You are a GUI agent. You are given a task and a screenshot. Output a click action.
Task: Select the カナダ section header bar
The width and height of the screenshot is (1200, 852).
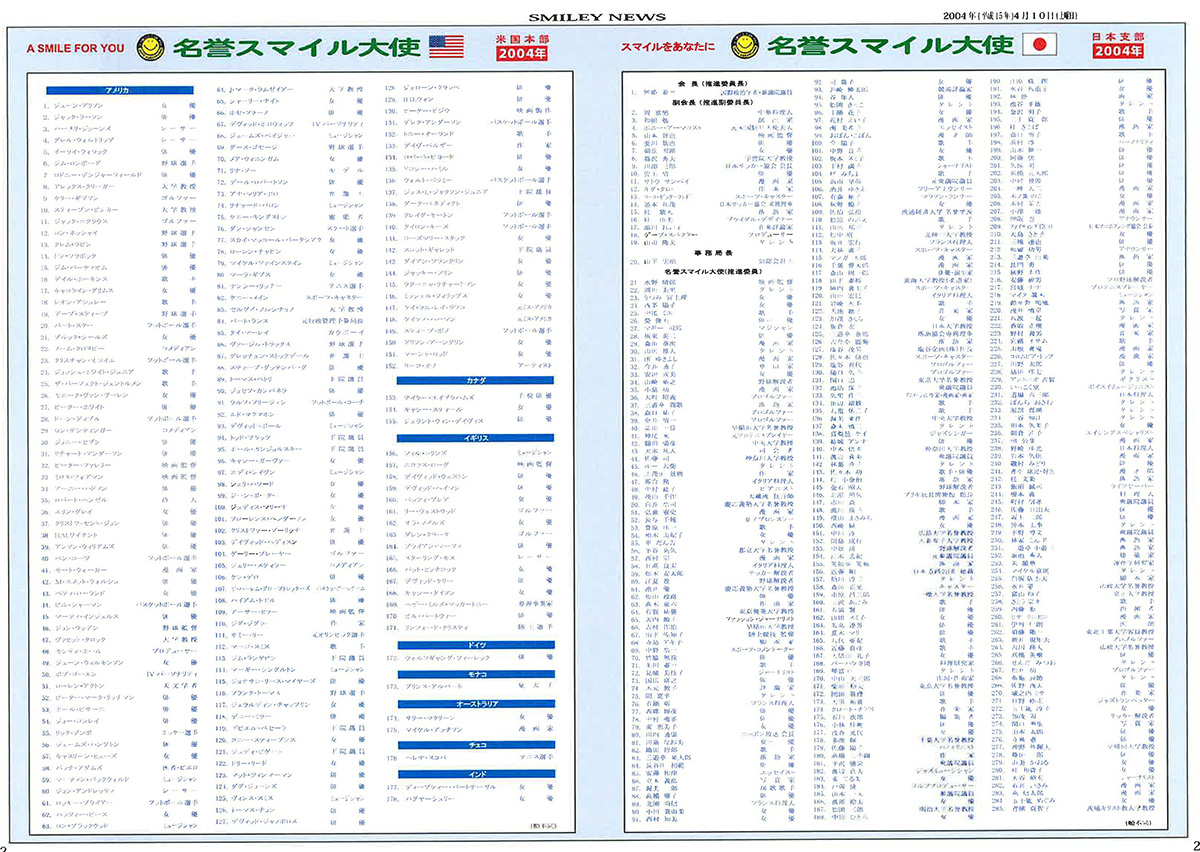click(x=475, y=381)
